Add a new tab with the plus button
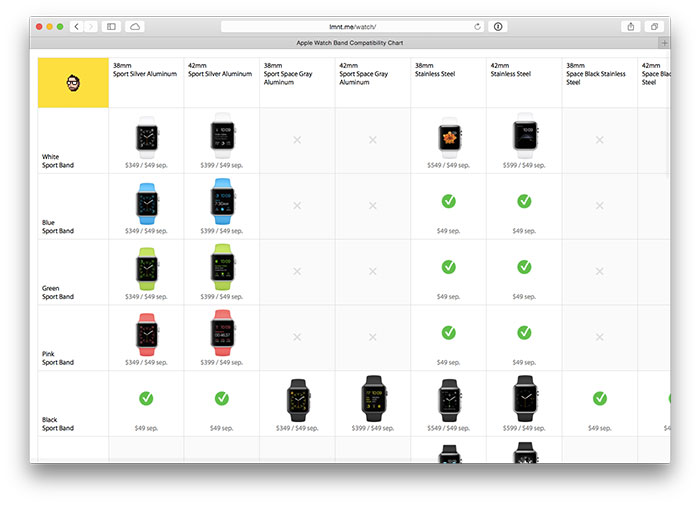This screenshot has width=700, height=505. click(664, 43)
